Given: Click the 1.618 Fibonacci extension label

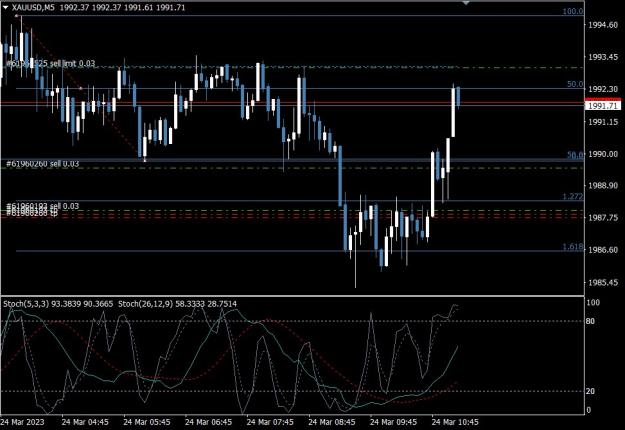Looking at the screenshot, I should coord(573,247).
